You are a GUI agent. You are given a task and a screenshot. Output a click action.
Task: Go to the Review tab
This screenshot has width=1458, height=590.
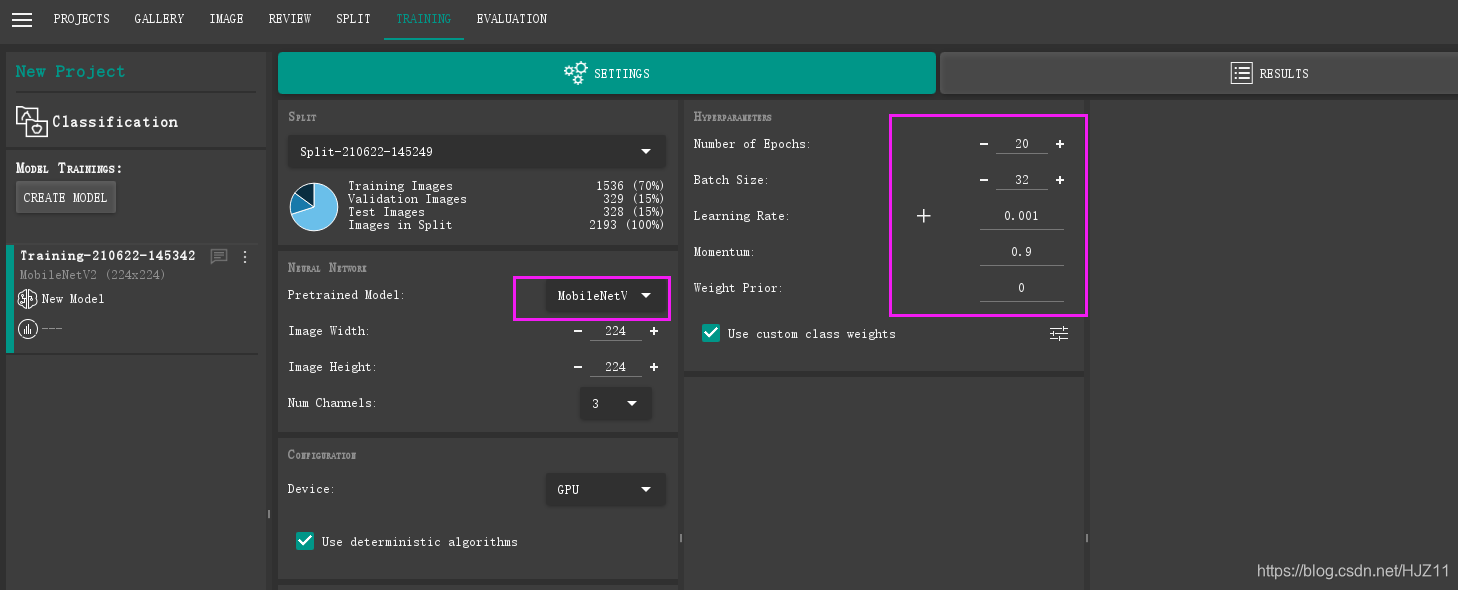(289, 19)
